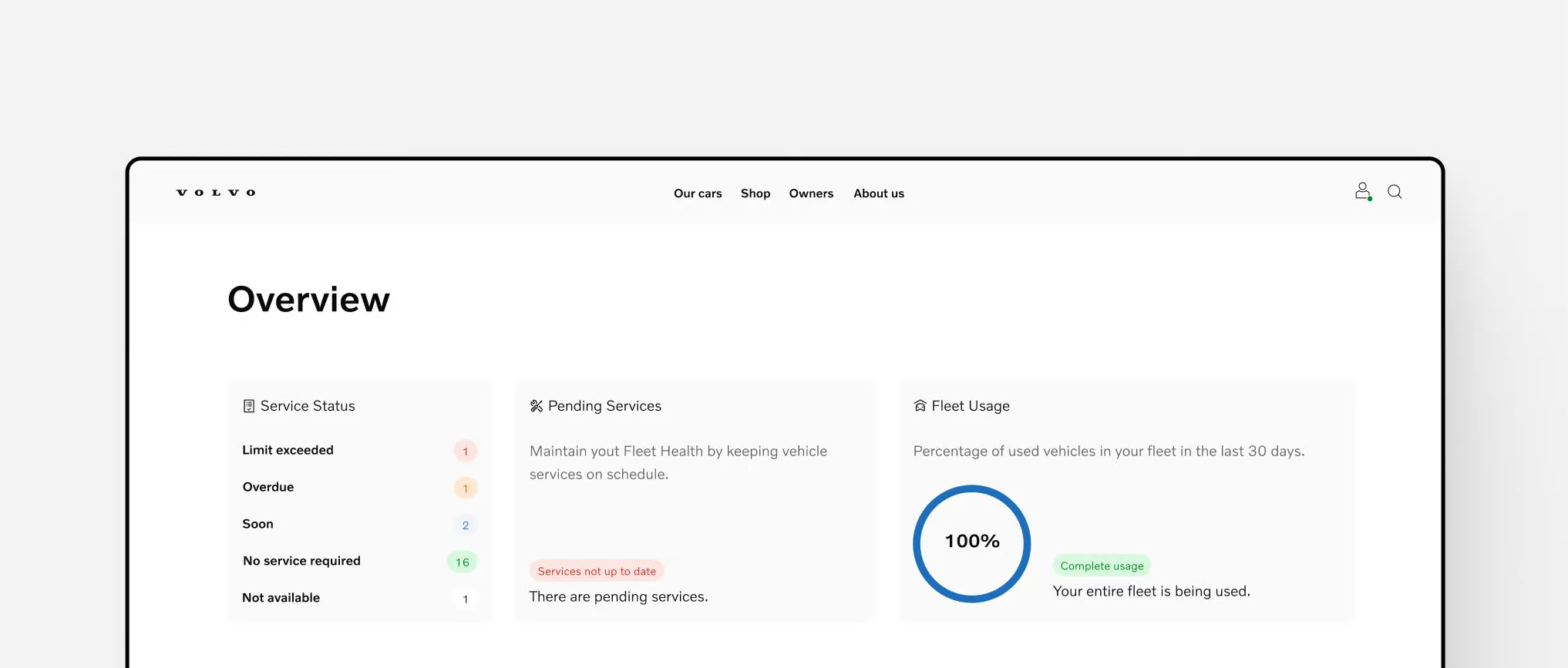
Task: Click the Complete usage tag
Action: coord(1102,566)
